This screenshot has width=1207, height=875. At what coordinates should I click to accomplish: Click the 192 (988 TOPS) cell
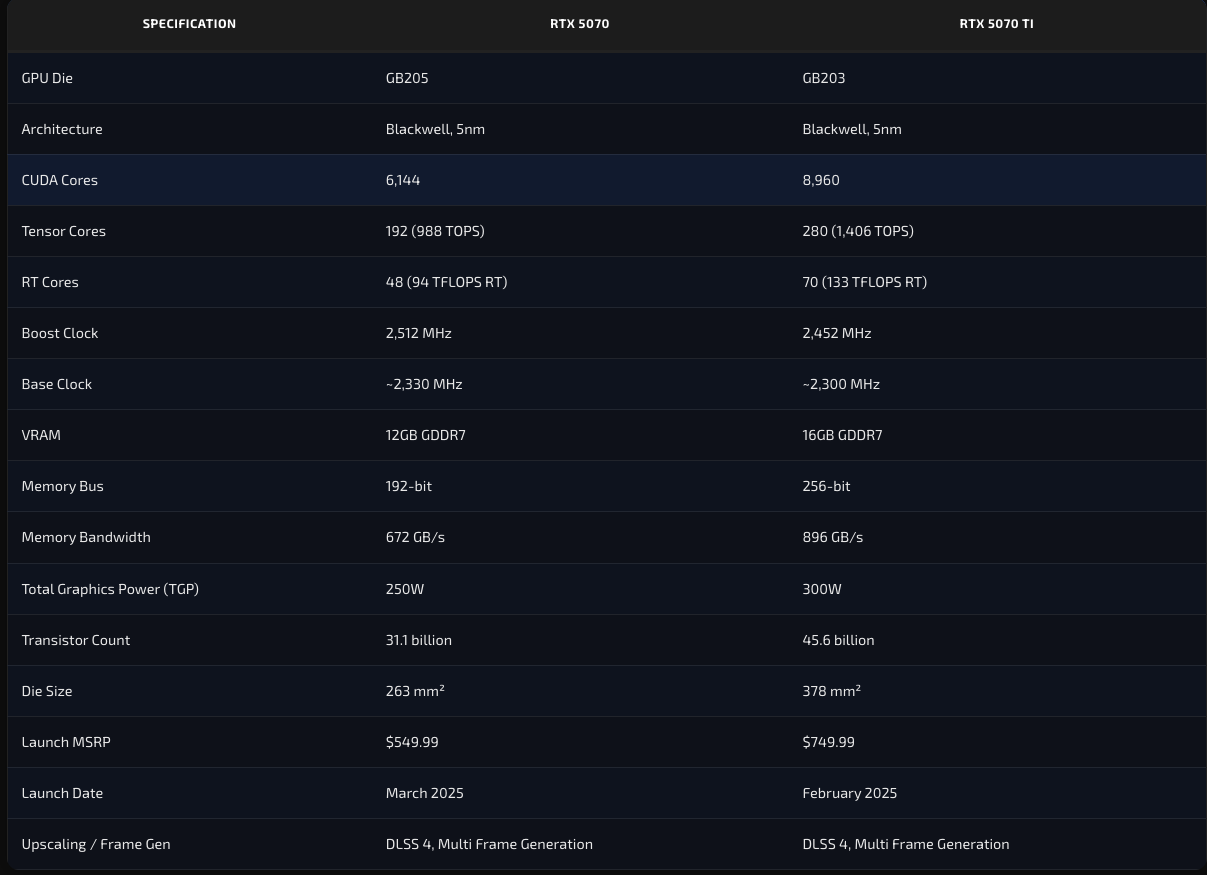(435, 231)
